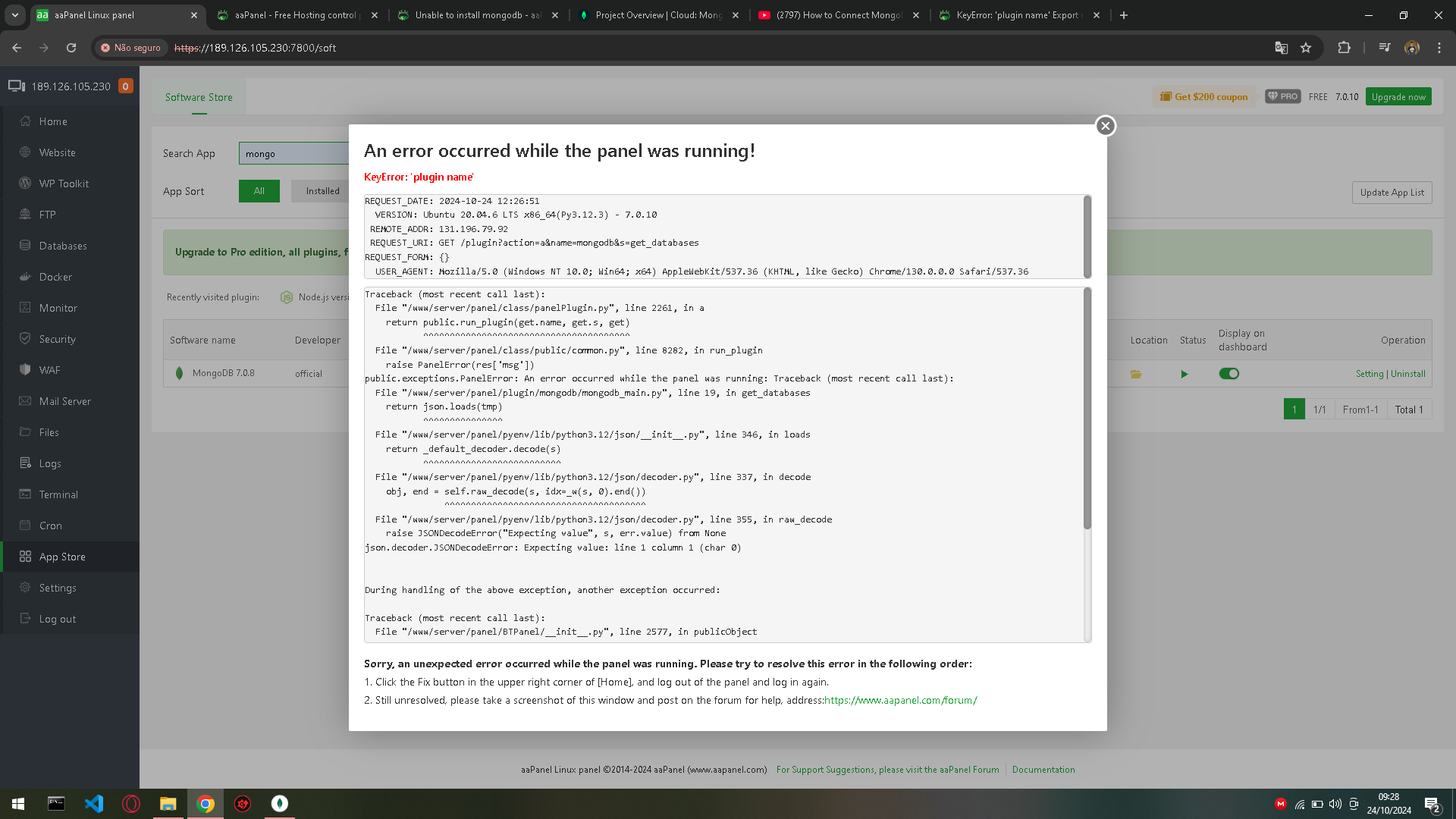
Task: Open the folder Location icon for MongoDB
Action: [1136, 374]
